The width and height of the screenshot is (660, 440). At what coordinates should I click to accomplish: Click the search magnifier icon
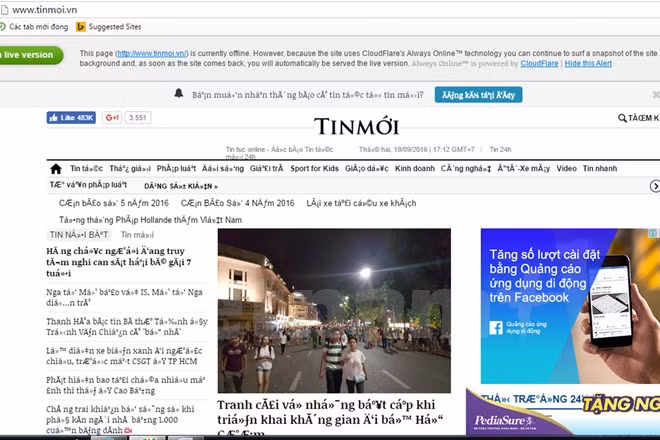[x=622, y=118]
